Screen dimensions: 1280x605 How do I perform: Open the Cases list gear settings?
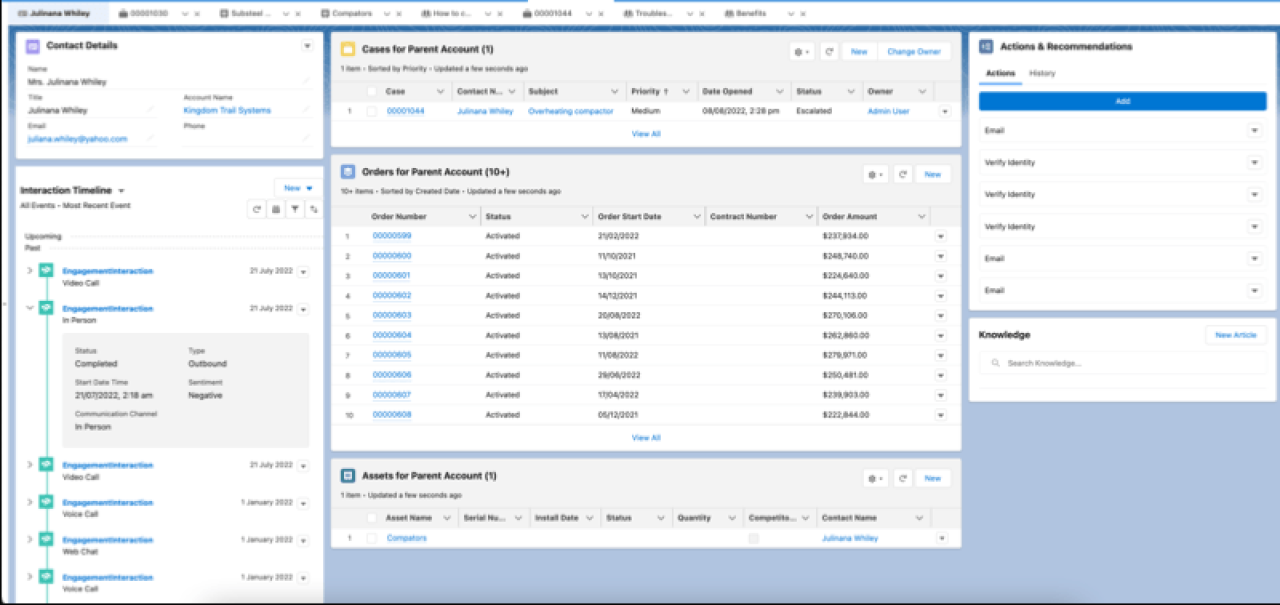(801, 51)
